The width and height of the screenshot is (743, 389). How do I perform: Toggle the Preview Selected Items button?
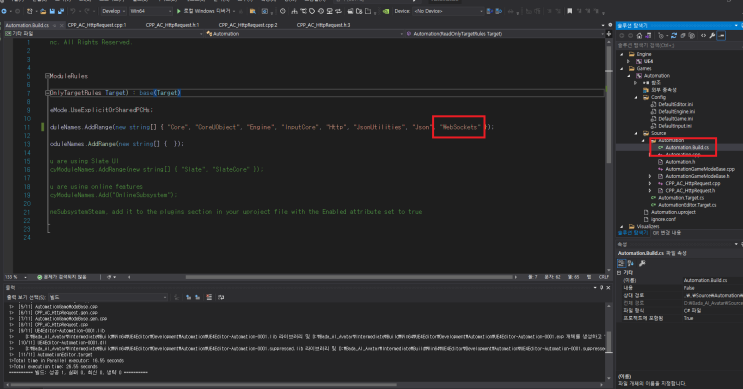[721, 36]
